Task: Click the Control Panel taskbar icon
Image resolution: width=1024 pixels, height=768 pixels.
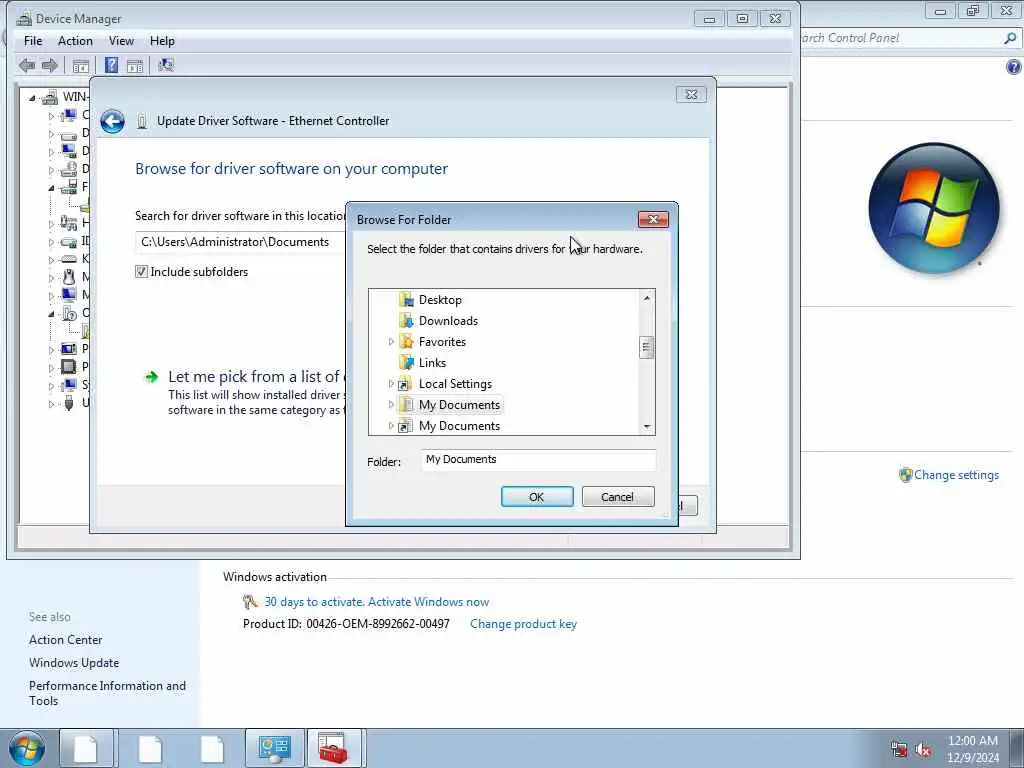Action: pos(274,748)
